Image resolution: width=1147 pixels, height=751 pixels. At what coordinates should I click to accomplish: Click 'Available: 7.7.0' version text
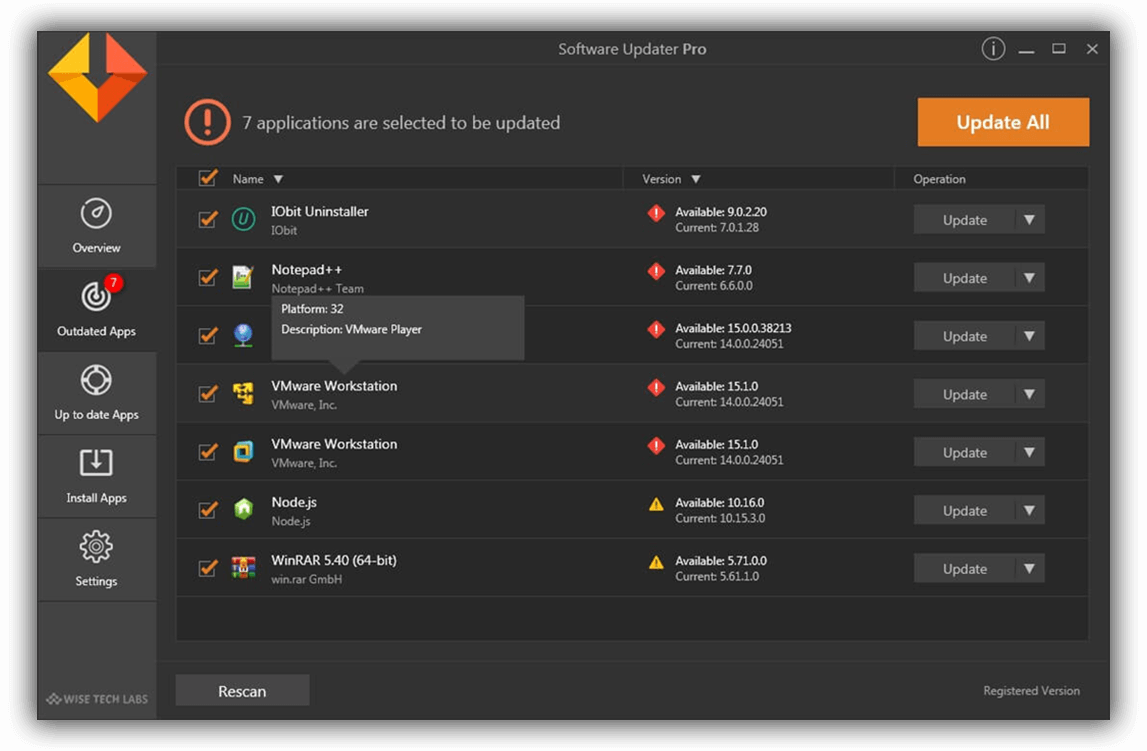tap(713, 271)
